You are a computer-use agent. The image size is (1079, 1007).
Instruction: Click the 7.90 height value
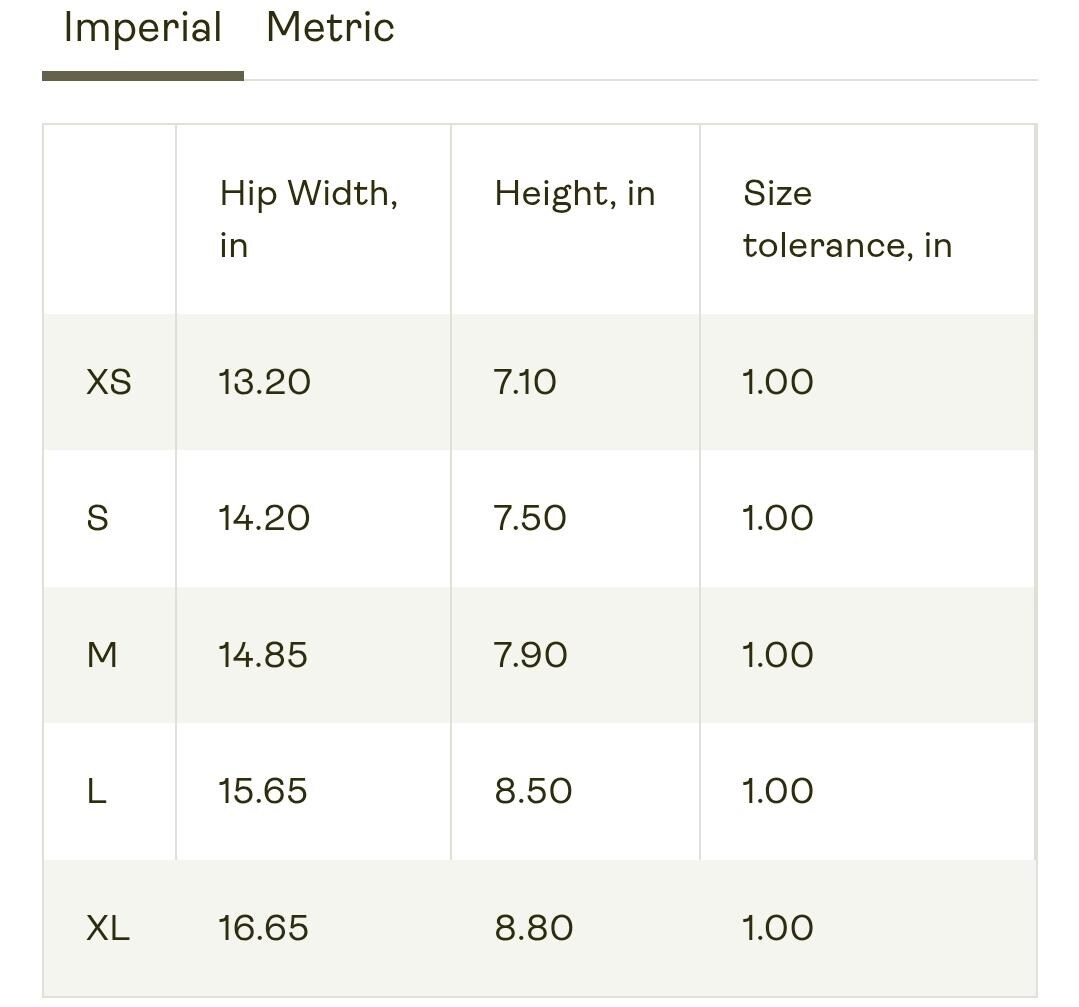coord(531,655)
